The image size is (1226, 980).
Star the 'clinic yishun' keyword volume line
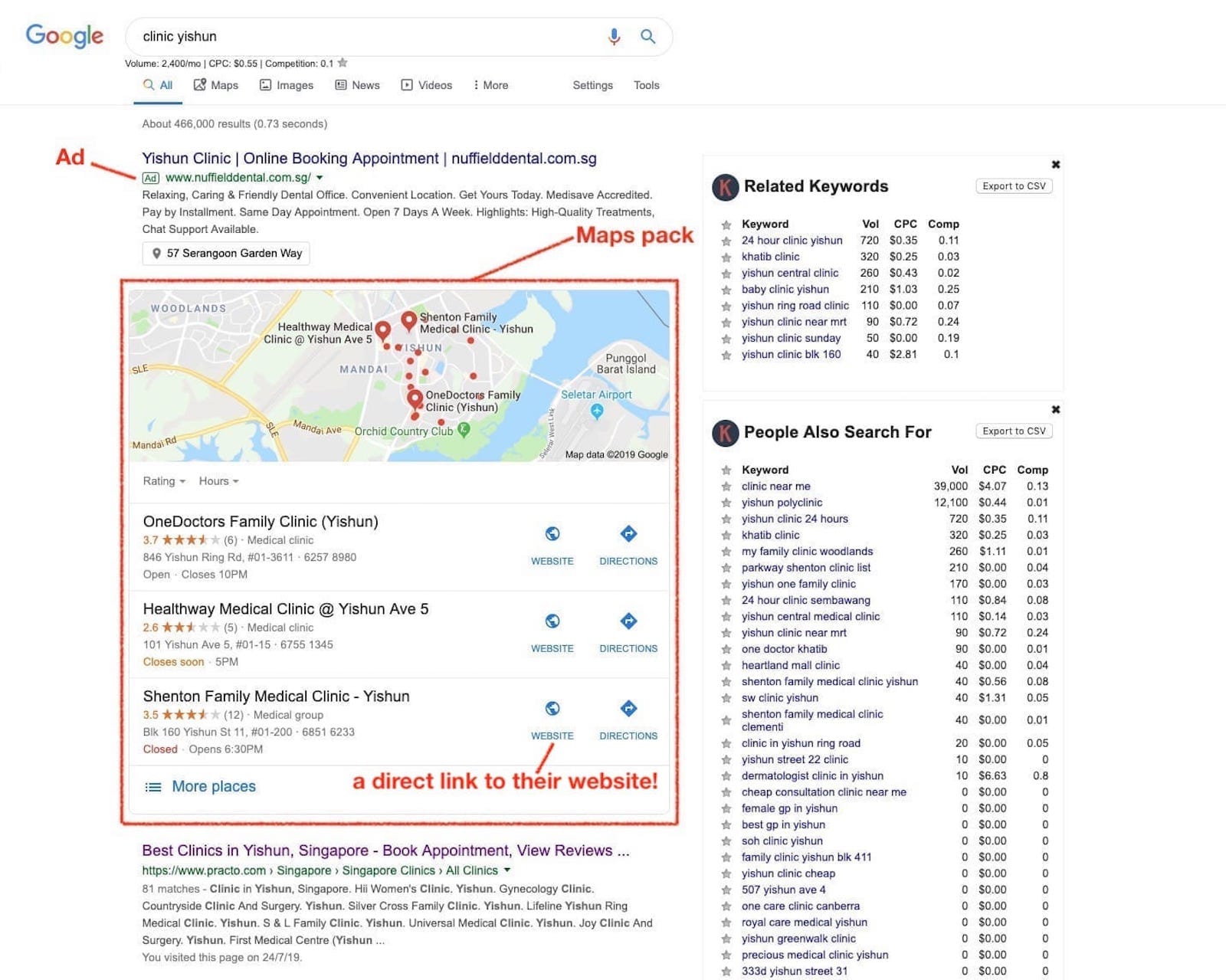pos(343,63)
